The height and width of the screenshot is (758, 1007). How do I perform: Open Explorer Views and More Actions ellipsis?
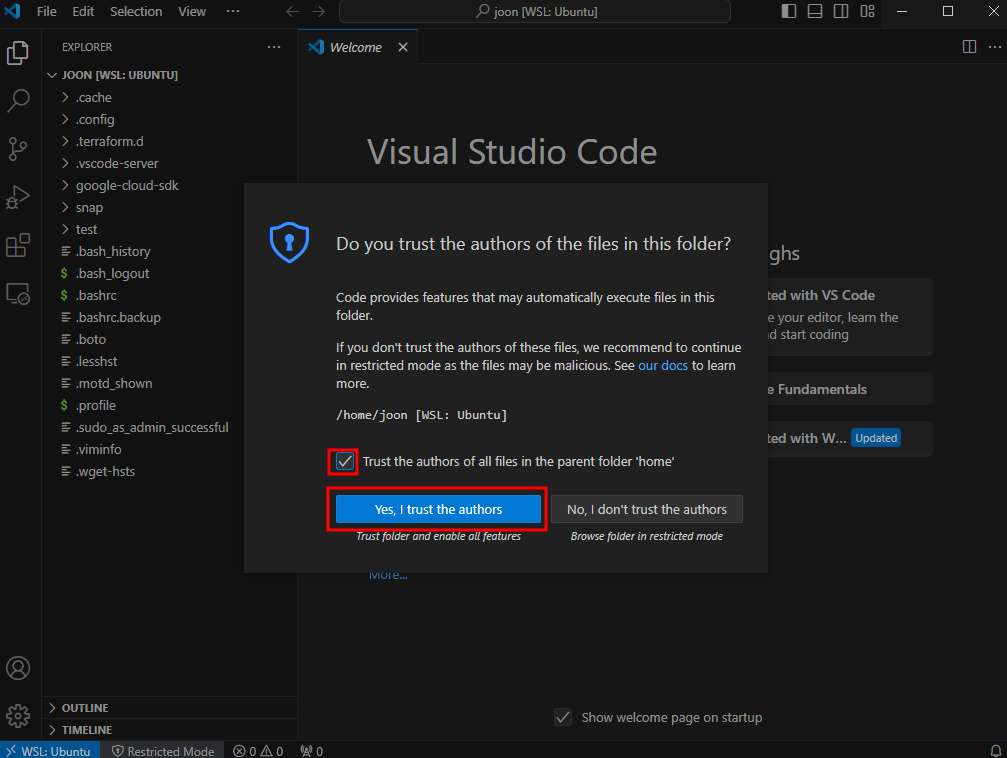tap(274, 47)
